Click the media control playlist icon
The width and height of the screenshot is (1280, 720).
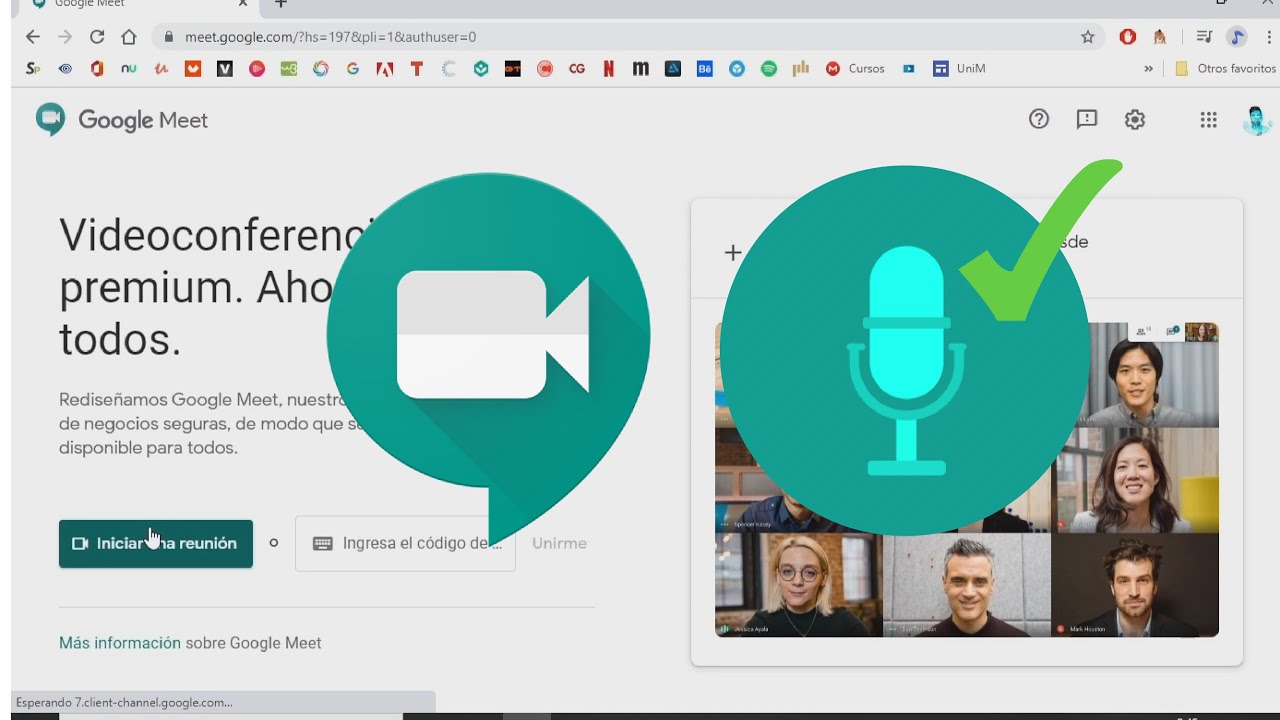tap(1204, 37)
